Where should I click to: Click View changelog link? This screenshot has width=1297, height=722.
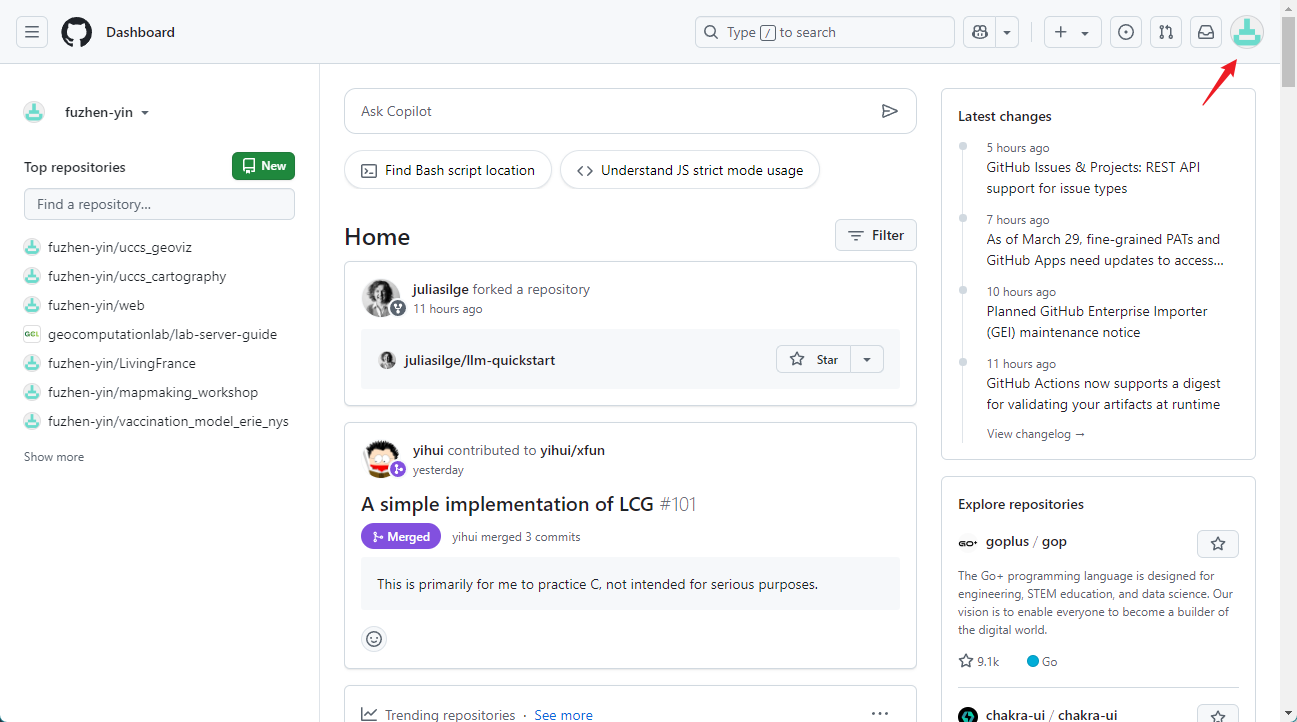point(1036,434)
